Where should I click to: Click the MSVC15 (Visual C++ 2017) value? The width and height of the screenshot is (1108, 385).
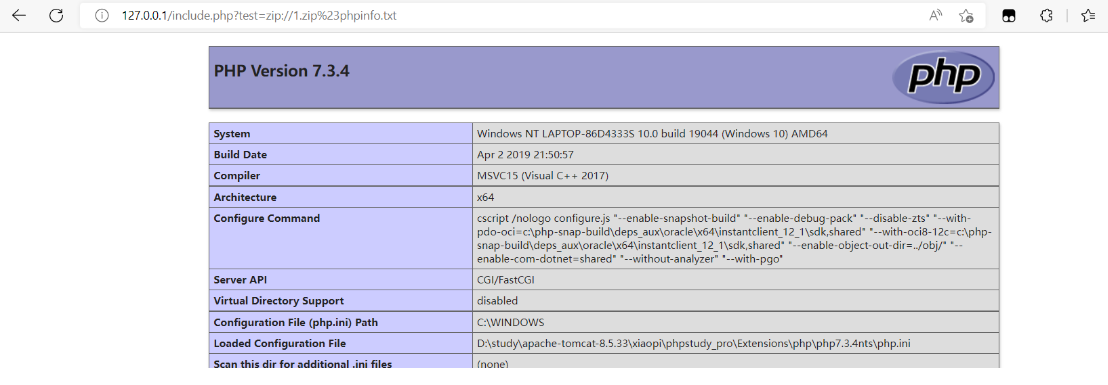tap(543, 175)
